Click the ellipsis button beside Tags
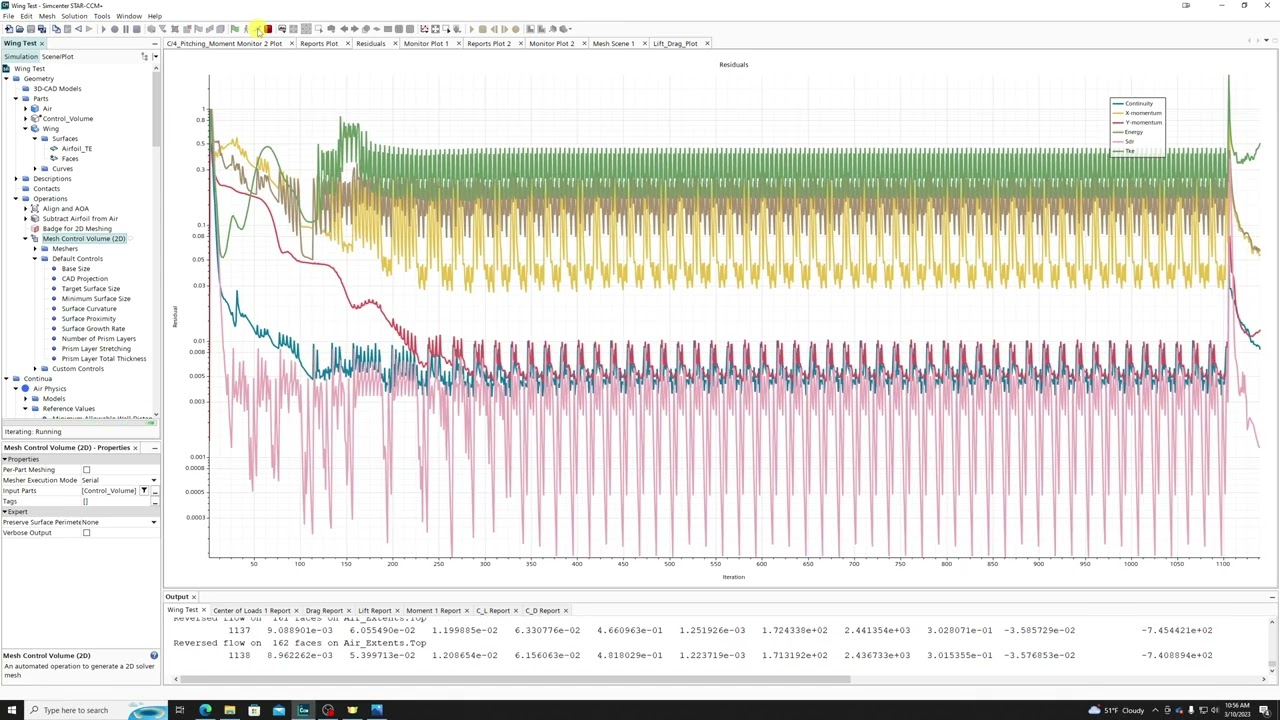 [154, 502]
